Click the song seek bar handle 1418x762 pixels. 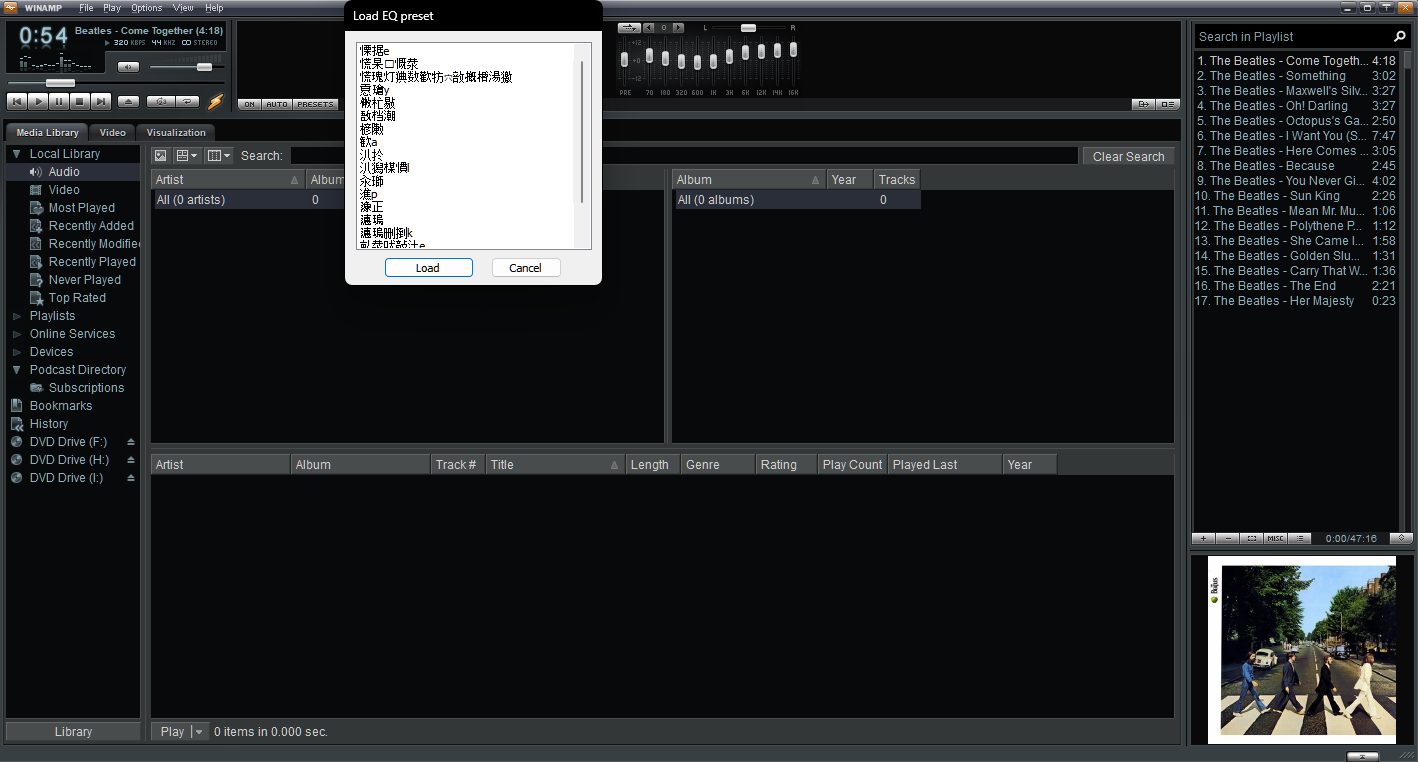pos(60,83)
